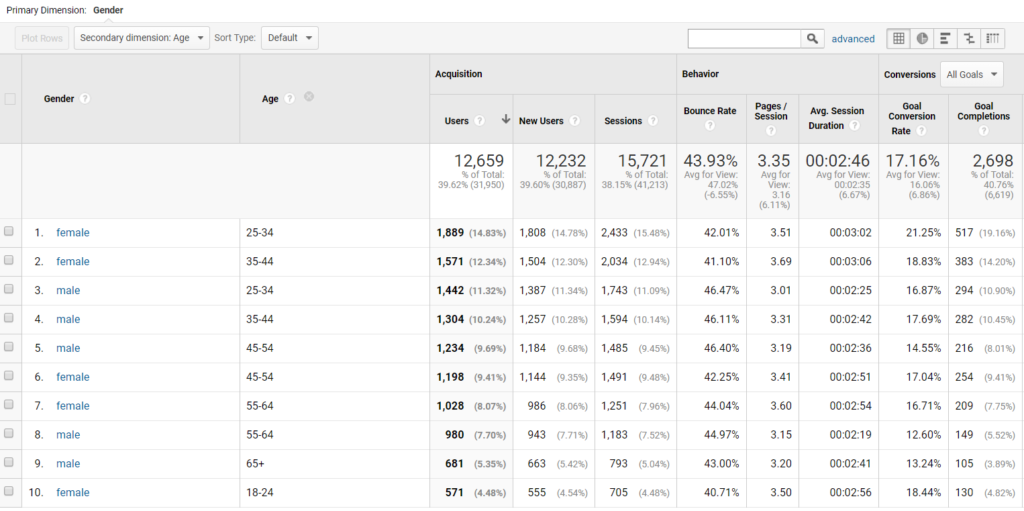Open male link in row 9
Viewport: 1024px width, 511px height.
click(68, 463)
